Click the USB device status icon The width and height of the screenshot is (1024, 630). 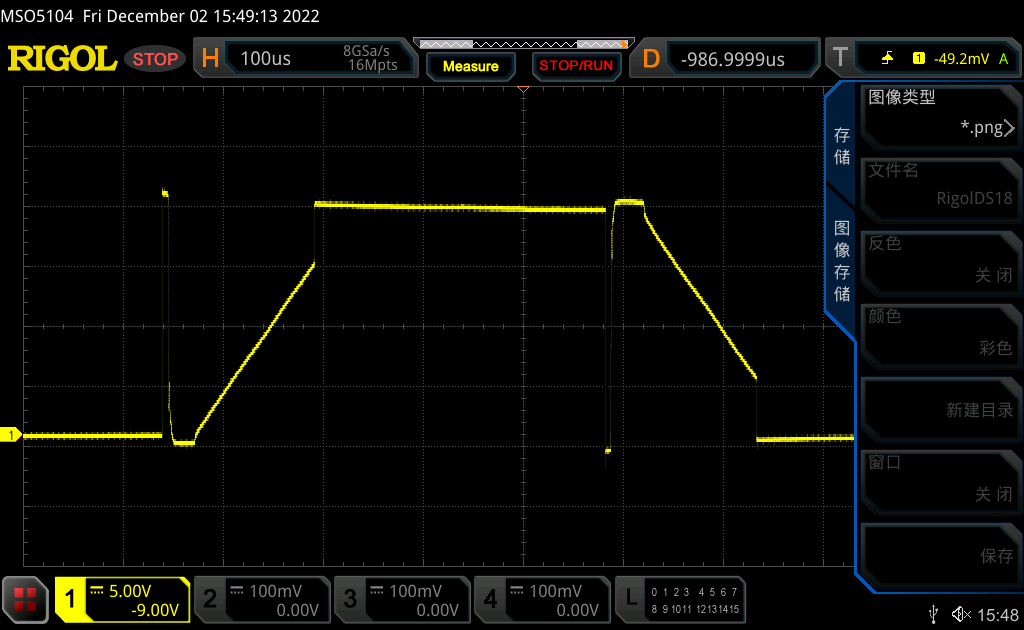pyautogui.click(x=933, y=613)
